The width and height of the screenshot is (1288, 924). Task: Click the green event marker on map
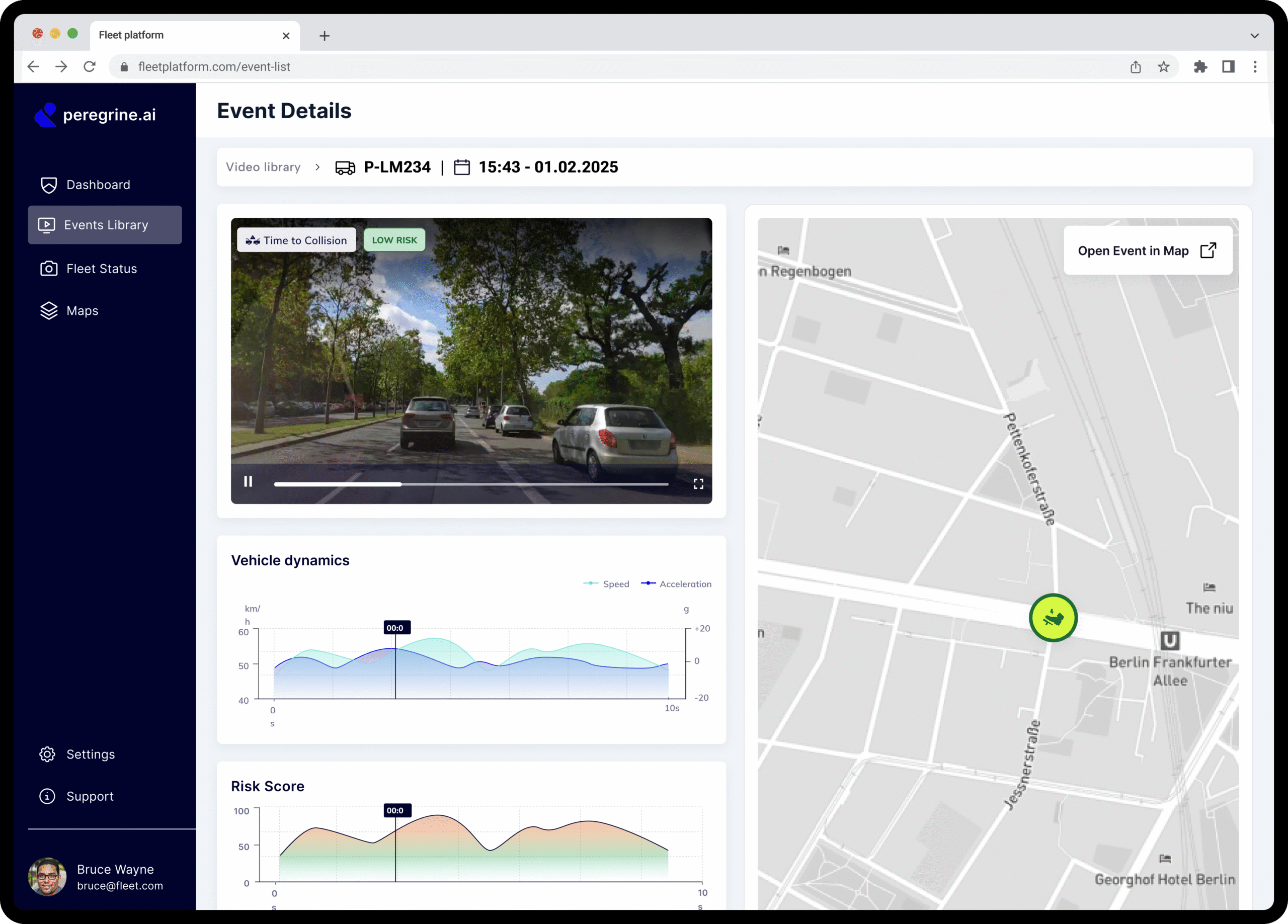pyautogui.click(x=1053, y=618)
